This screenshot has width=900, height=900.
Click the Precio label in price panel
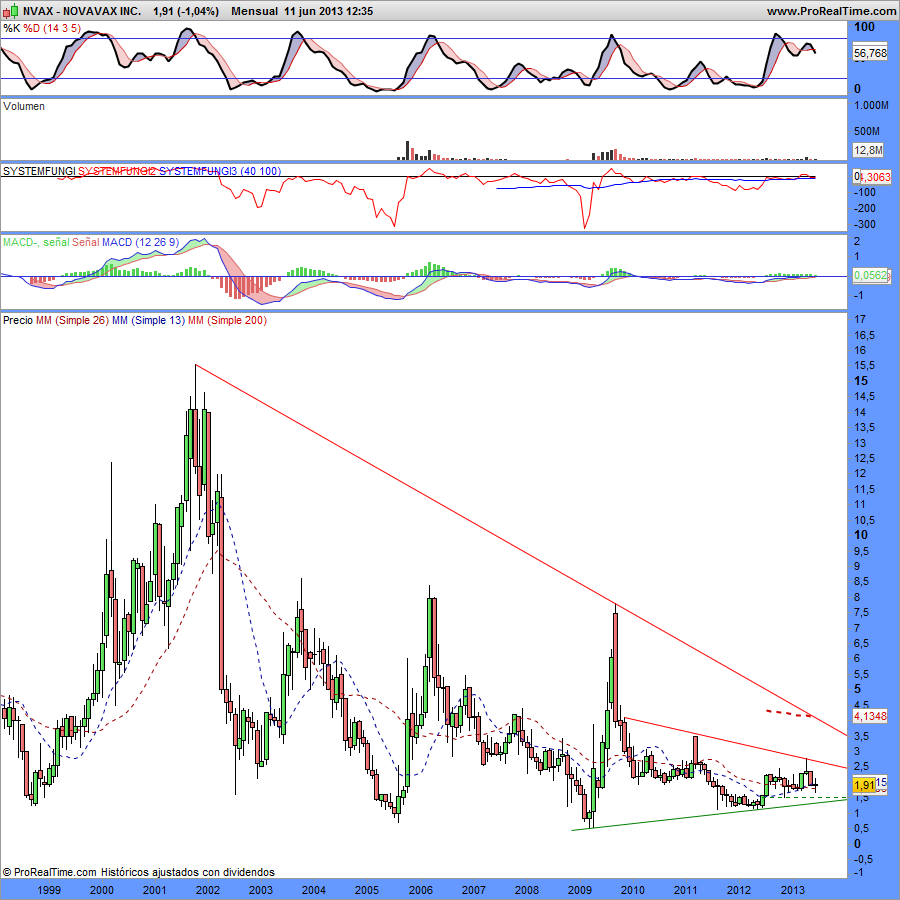coord(18,320)
